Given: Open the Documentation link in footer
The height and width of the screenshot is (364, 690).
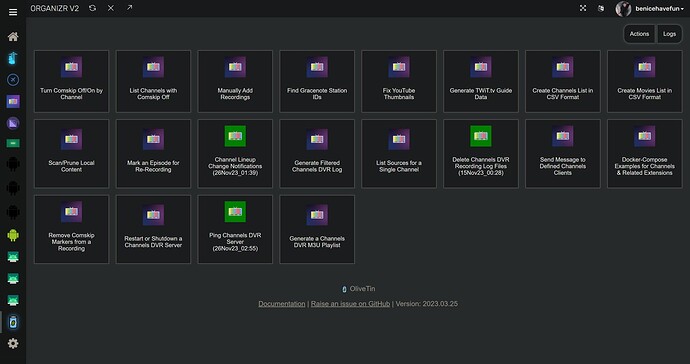Looking at the screenshot, I should 282,304.
